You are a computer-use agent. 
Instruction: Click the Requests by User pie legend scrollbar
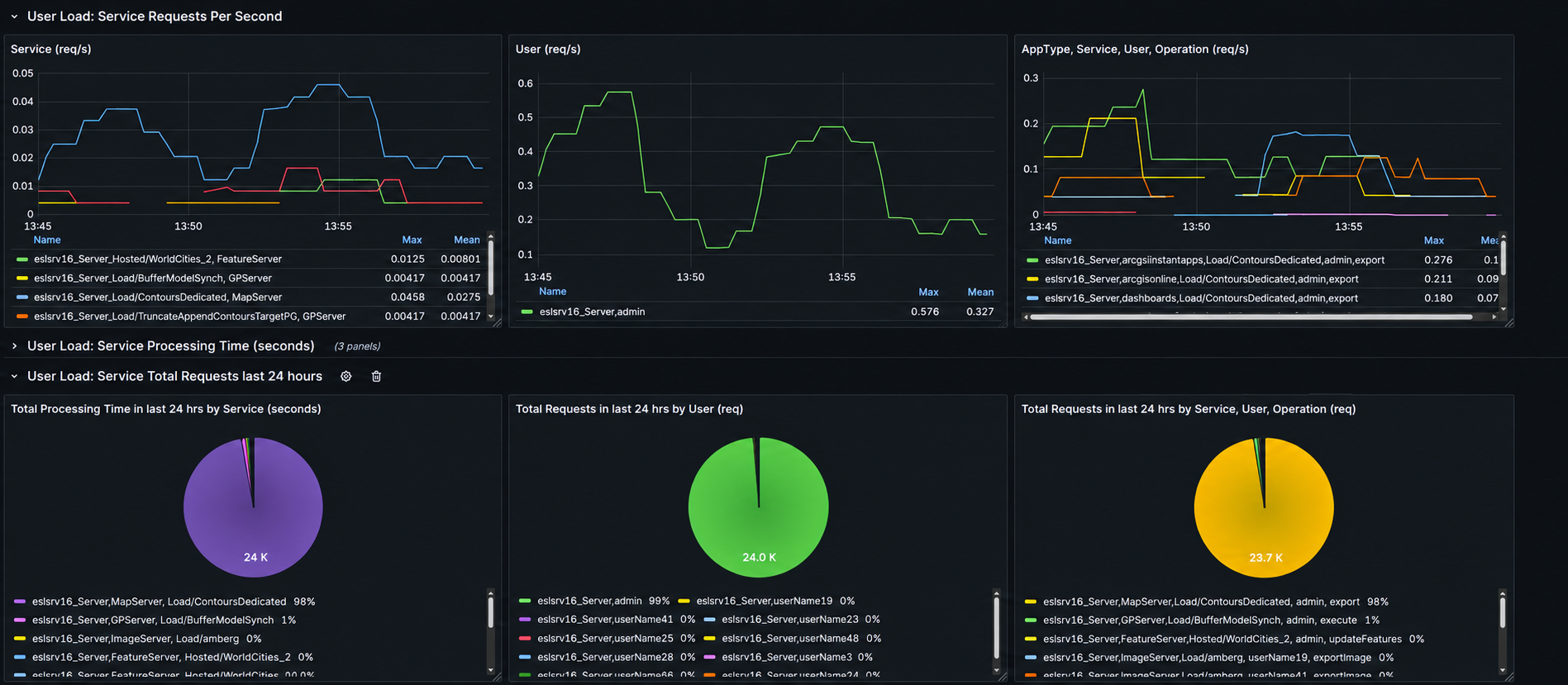pyautogui.click(x=996, y=628)
